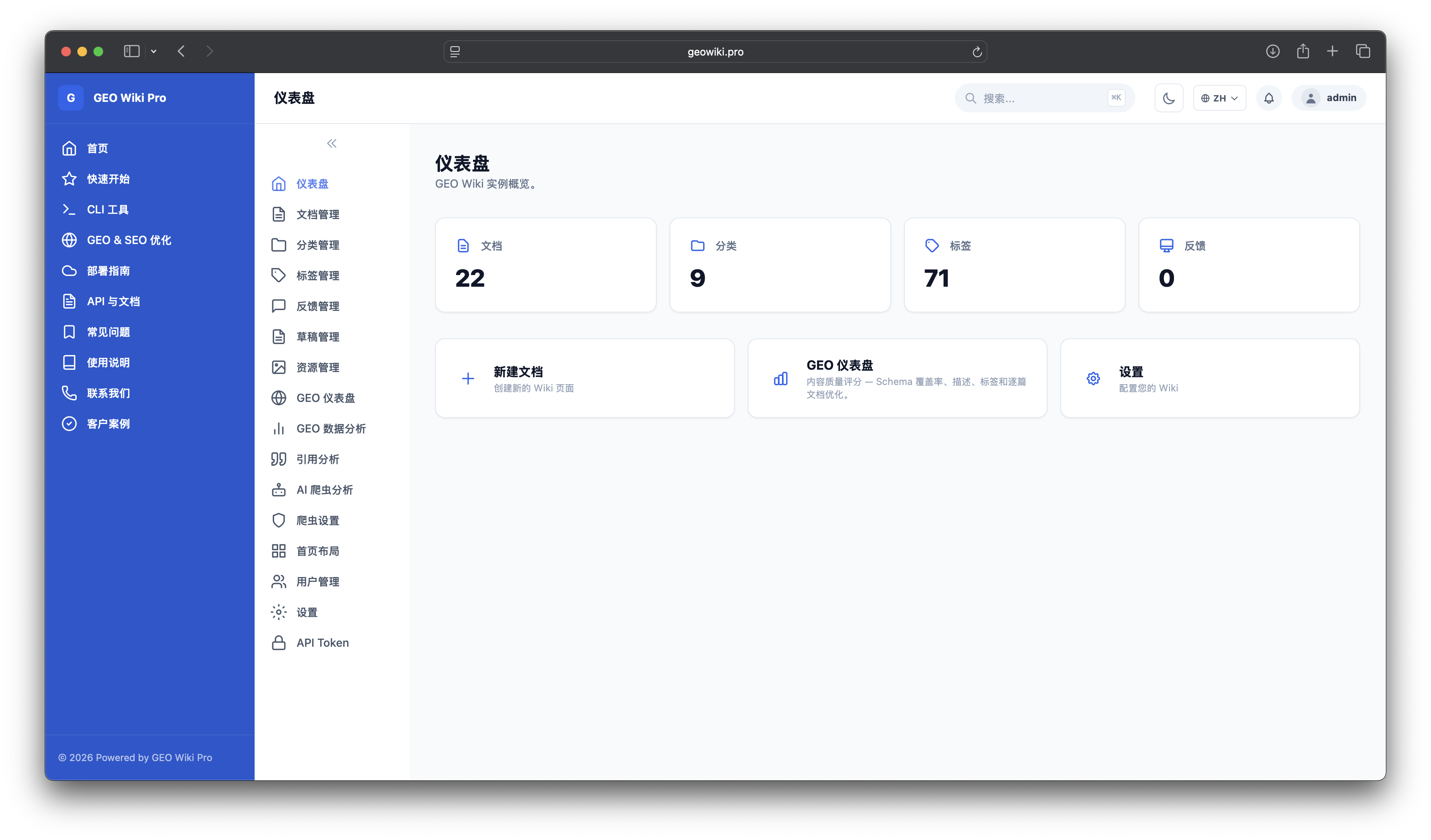Click the 设置 gear icon in admin menu
Image resolution: width=1431 pixels, height=840 pixels.
click(278, 612)
